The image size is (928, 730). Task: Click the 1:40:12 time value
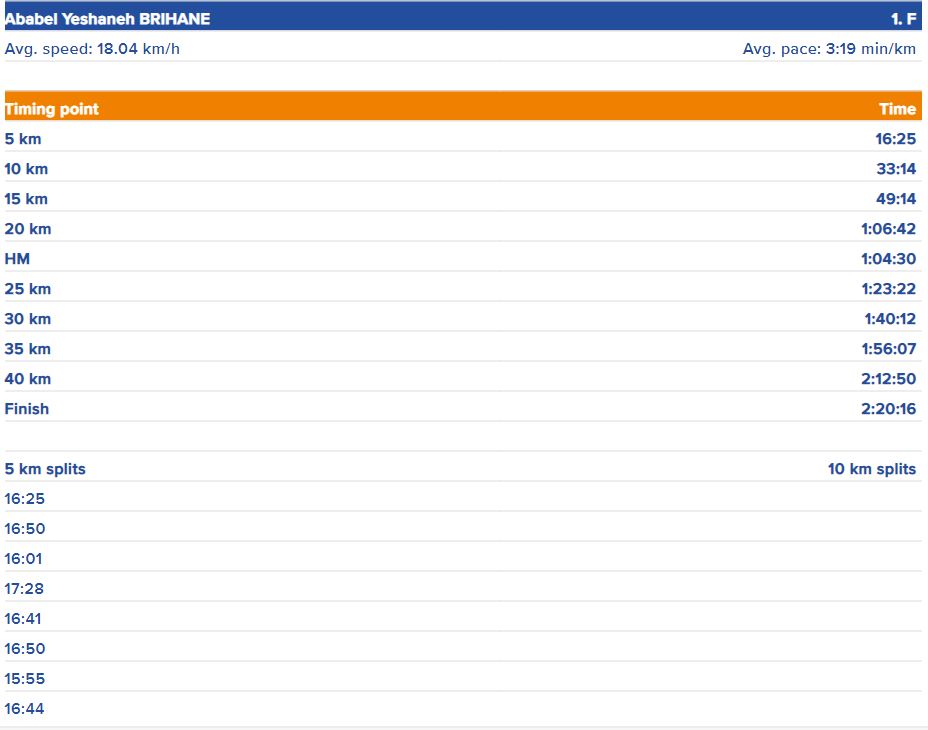[x=890, y=319]
